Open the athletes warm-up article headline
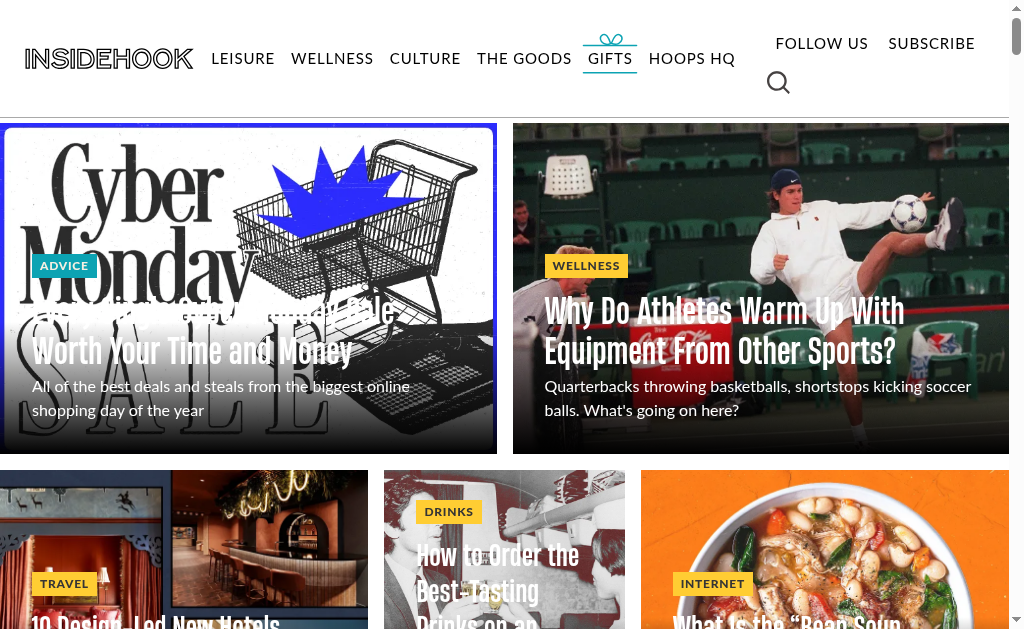 [x=724, y=331]
